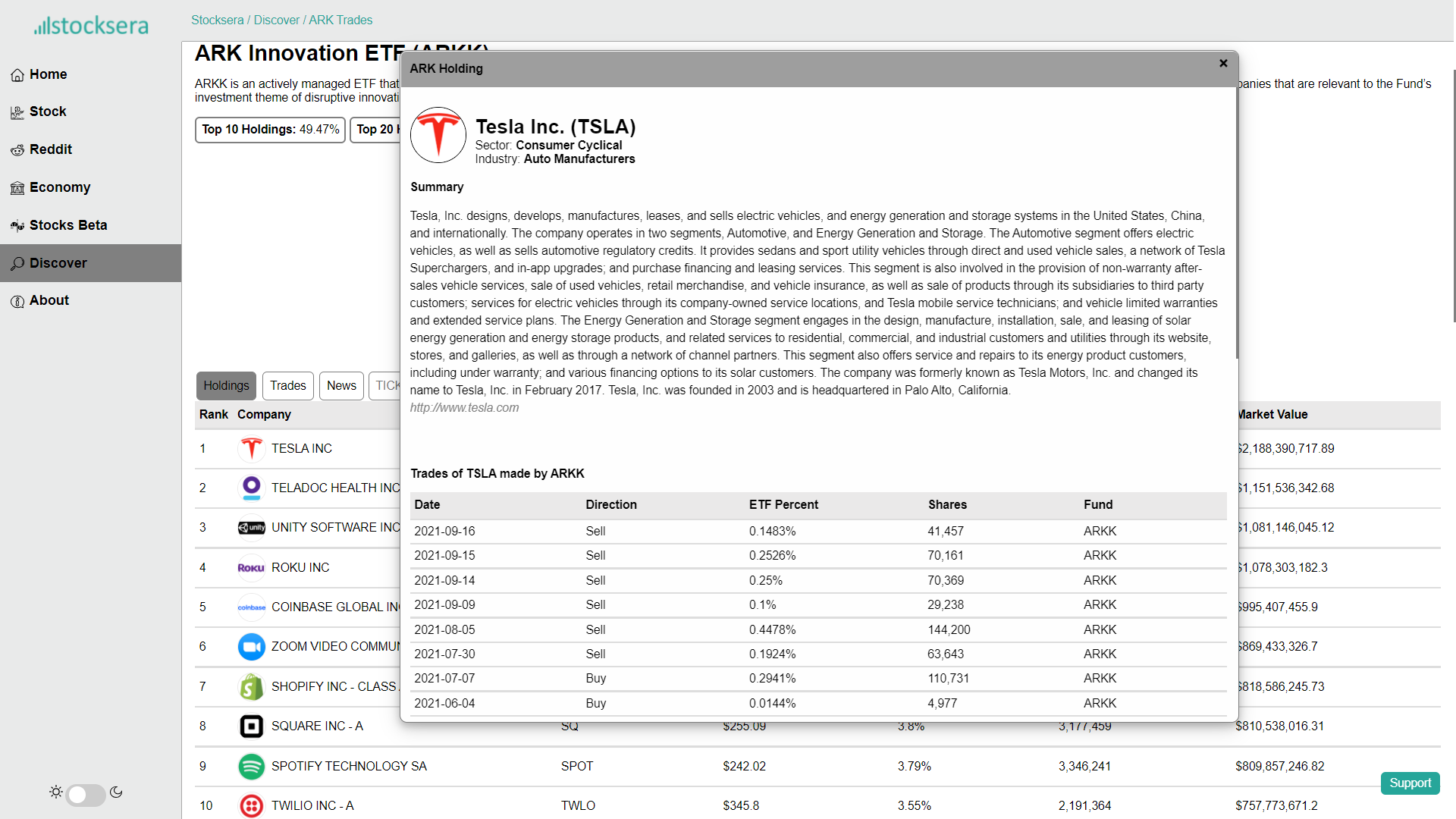This screenshot has height=819, width=1456.
Task: Click the Home house icon in sidebar
Action: click(17, 75)
